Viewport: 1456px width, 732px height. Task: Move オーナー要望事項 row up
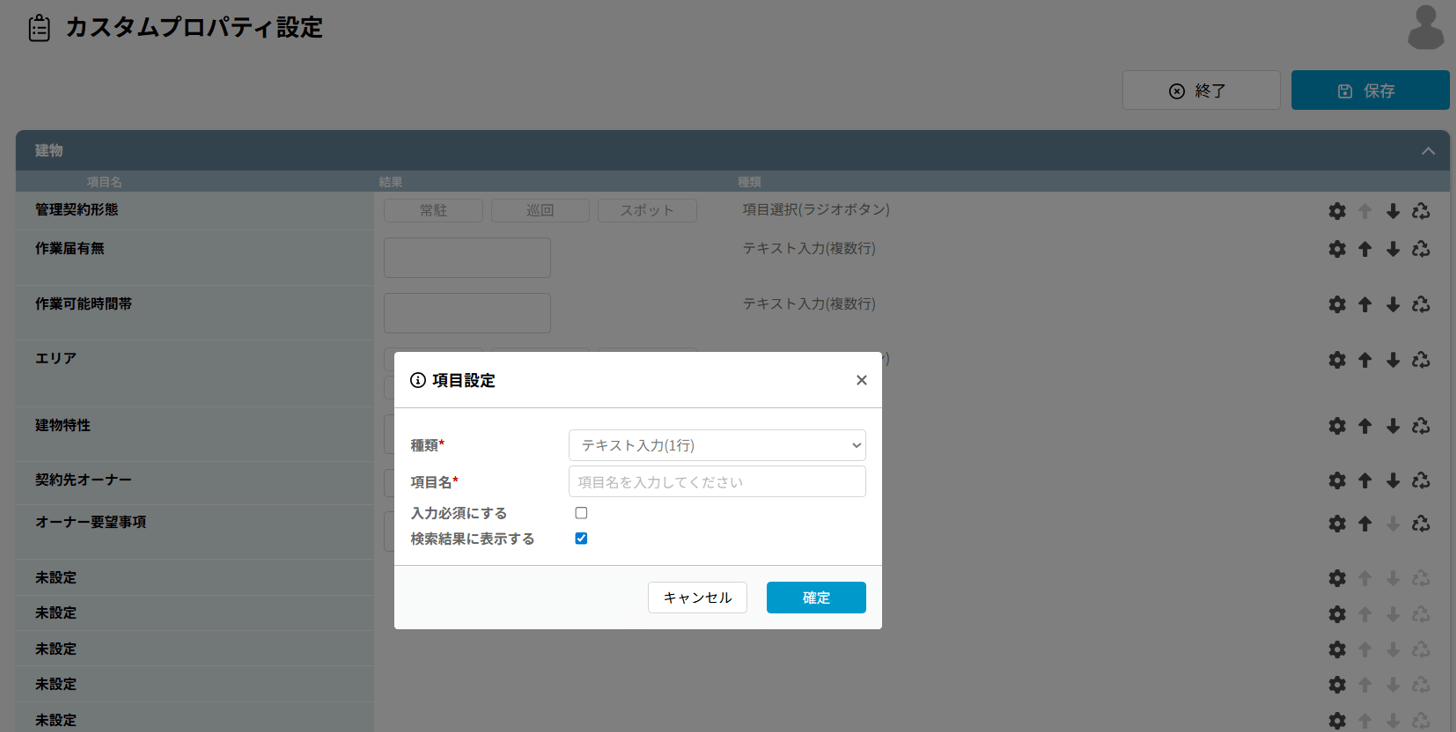(1365, 523)
